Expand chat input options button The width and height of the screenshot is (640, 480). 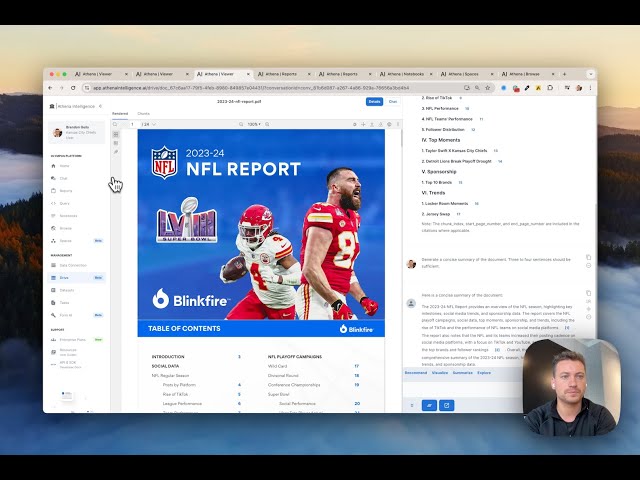(x=412, y=405)
